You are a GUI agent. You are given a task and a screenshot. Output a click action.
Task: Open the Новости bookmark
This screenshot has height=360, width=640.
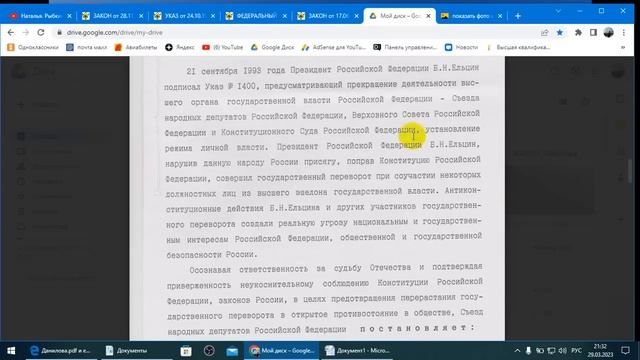[x=461, y=47]
